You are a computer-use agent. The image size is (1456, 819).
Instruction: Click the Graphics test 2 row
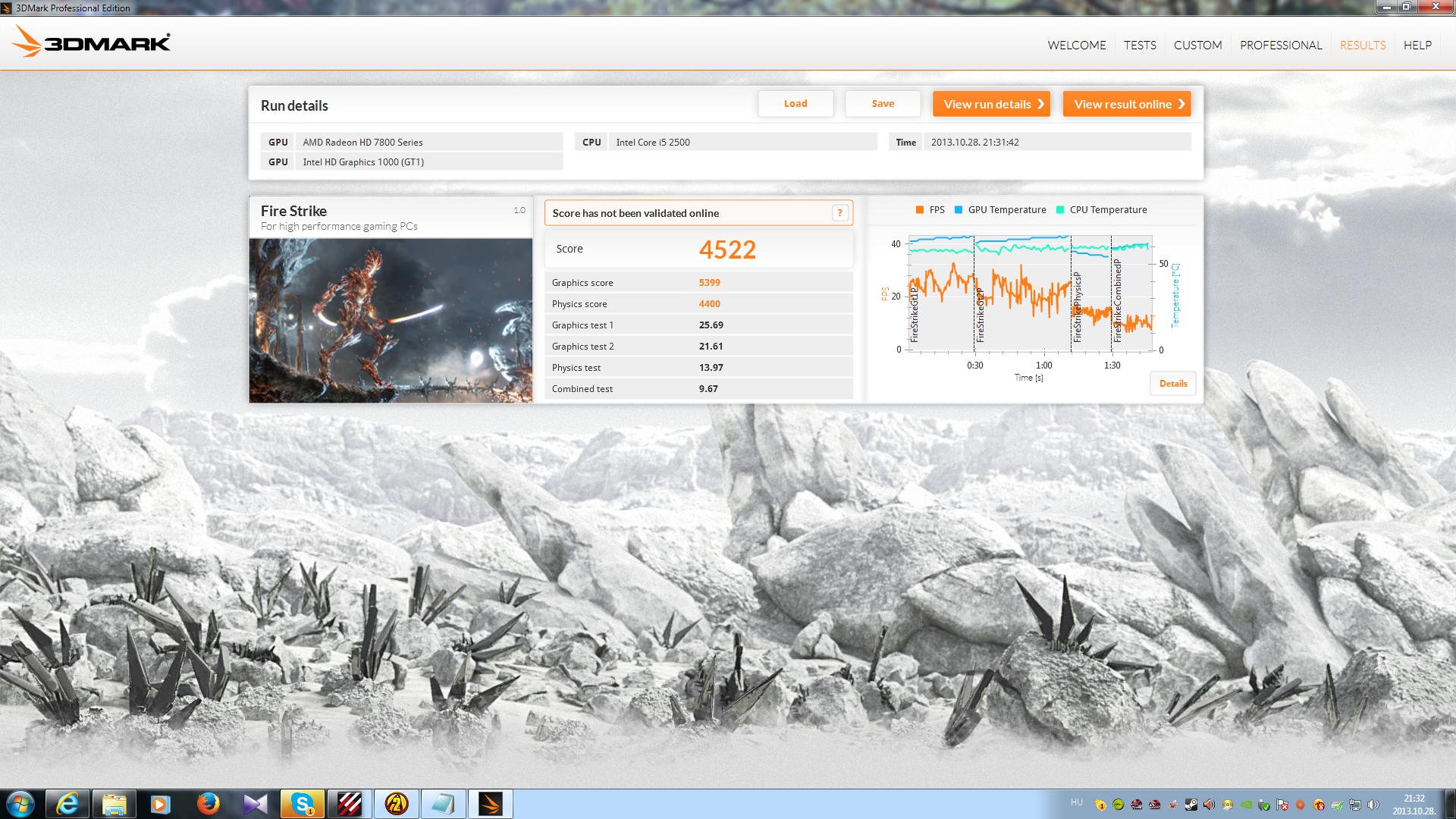coord(698,347)
